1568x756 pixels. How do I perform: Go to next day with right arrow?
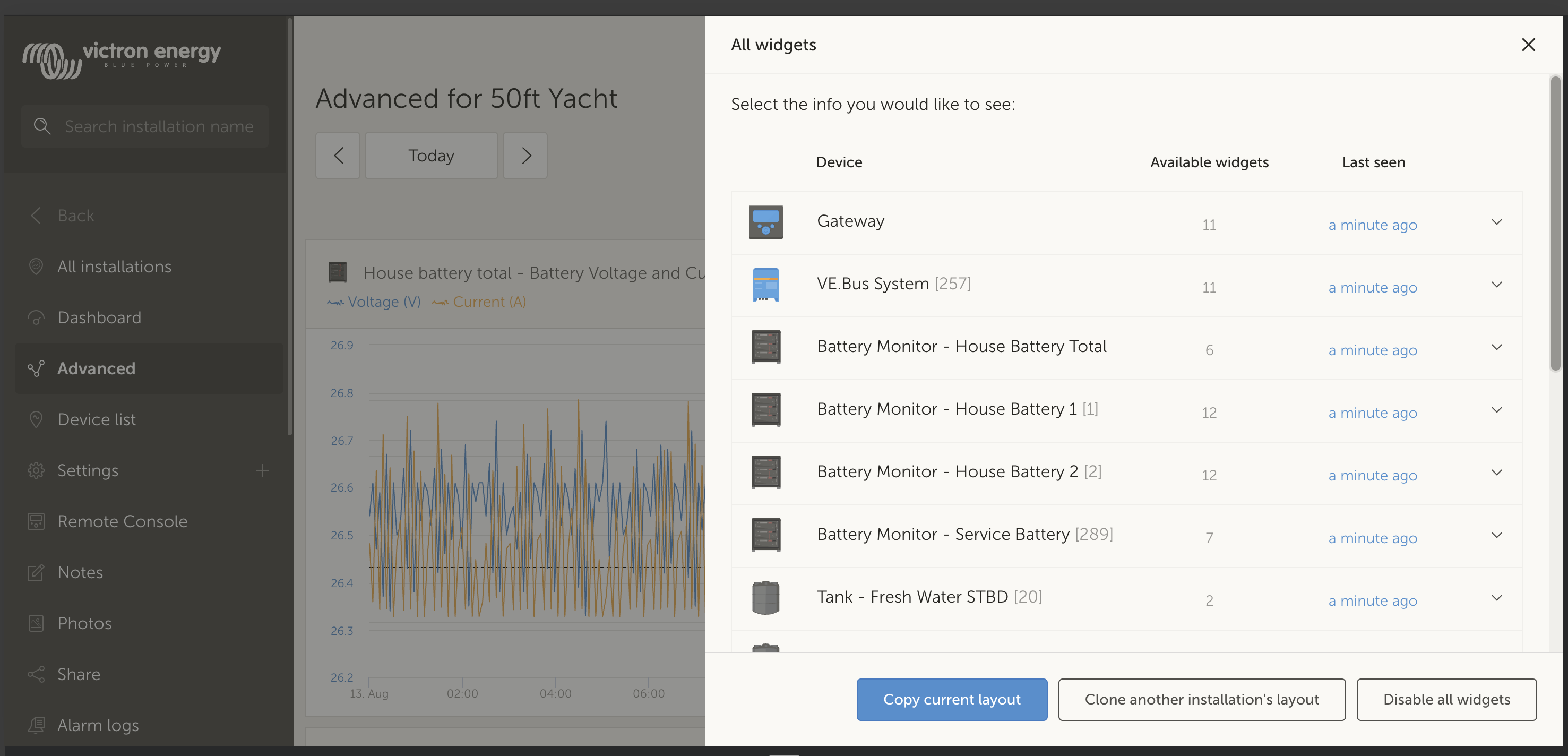click(525, 156)
